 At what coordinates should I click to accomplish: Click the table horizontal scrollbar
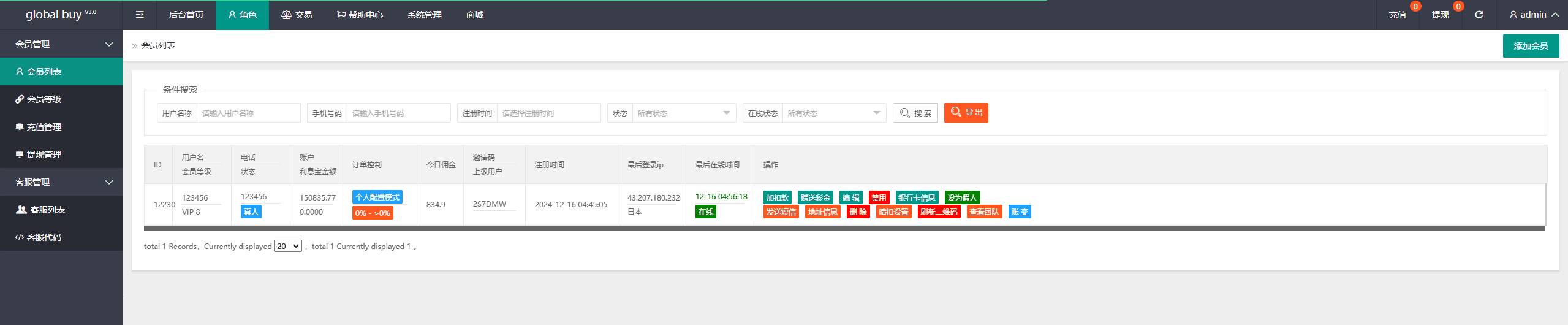pyautogui.click(x=844, y=228)
